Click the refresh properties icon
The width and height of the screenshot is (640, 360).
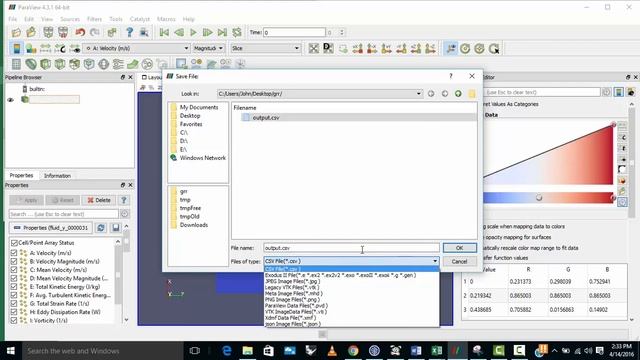point(101,228)
